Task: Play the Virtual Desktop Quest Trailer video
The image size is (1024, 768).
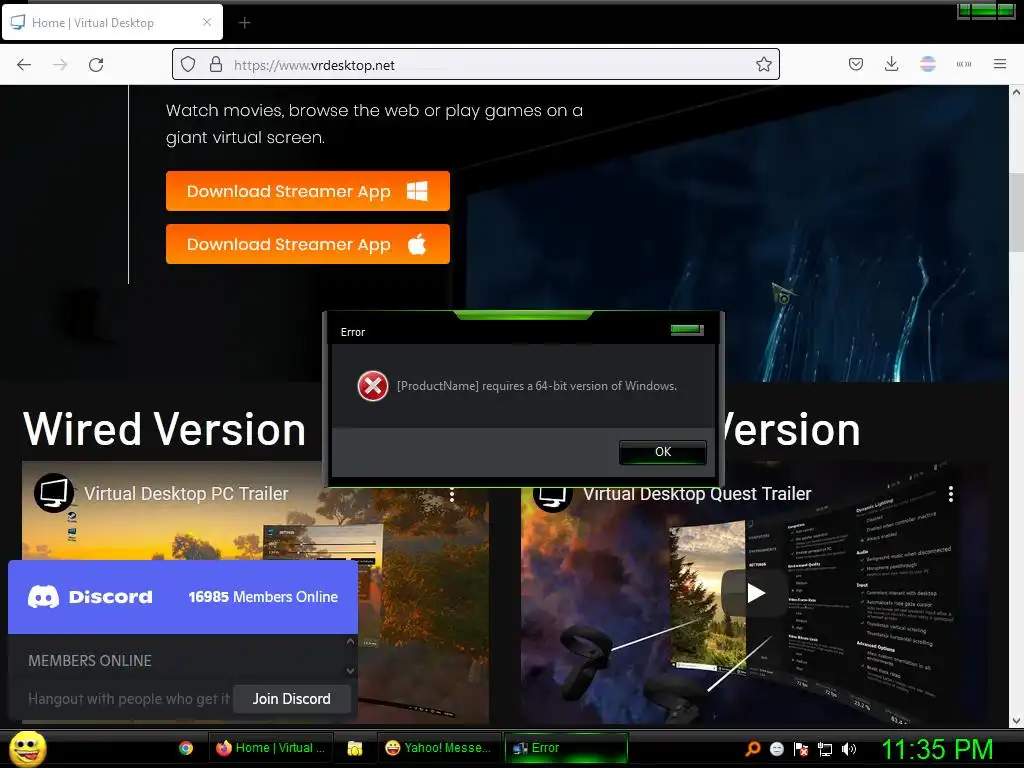Action: [x=756, y=593]
